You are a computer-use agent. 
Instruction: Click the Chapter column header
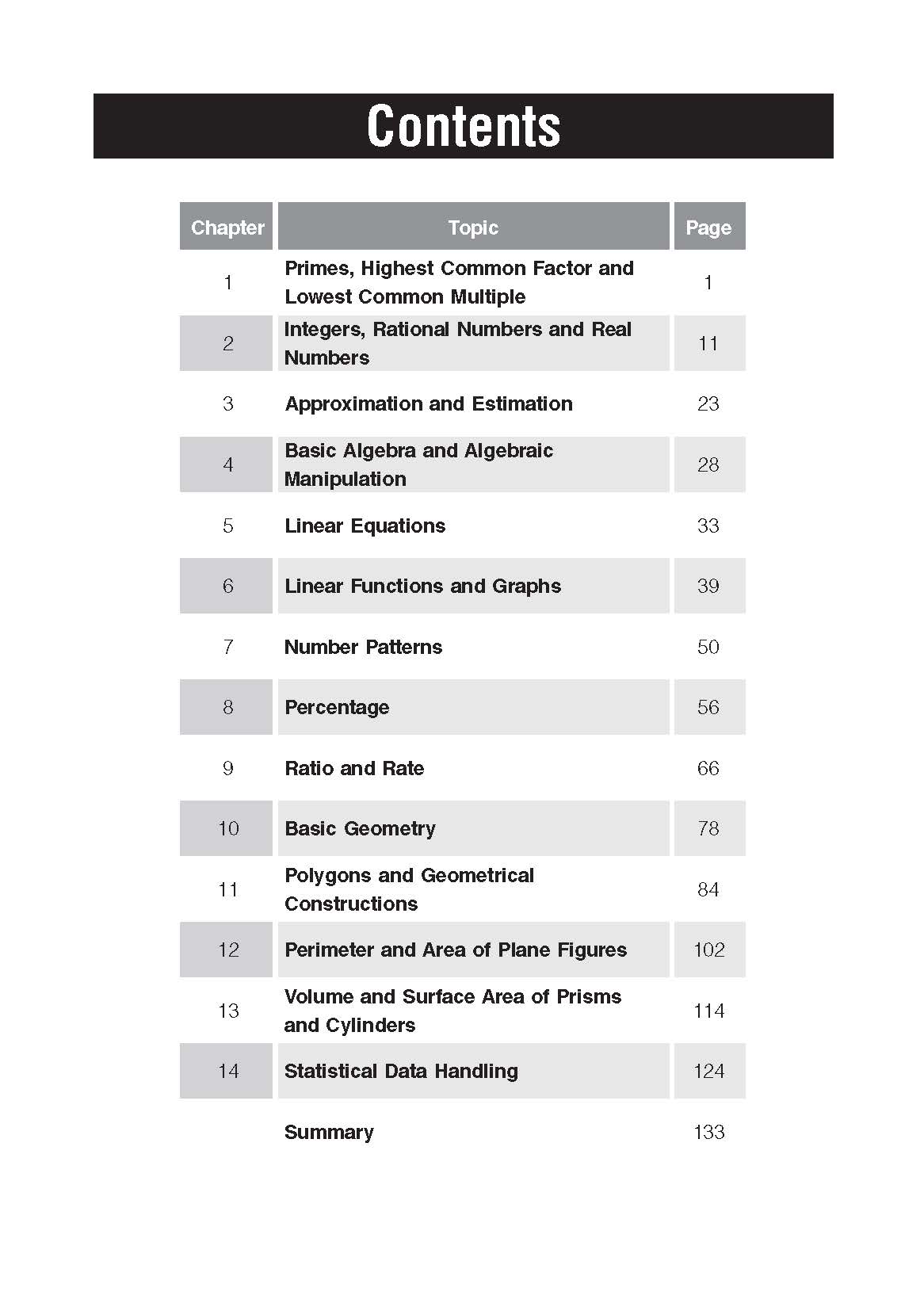click(x=227, y=227)
